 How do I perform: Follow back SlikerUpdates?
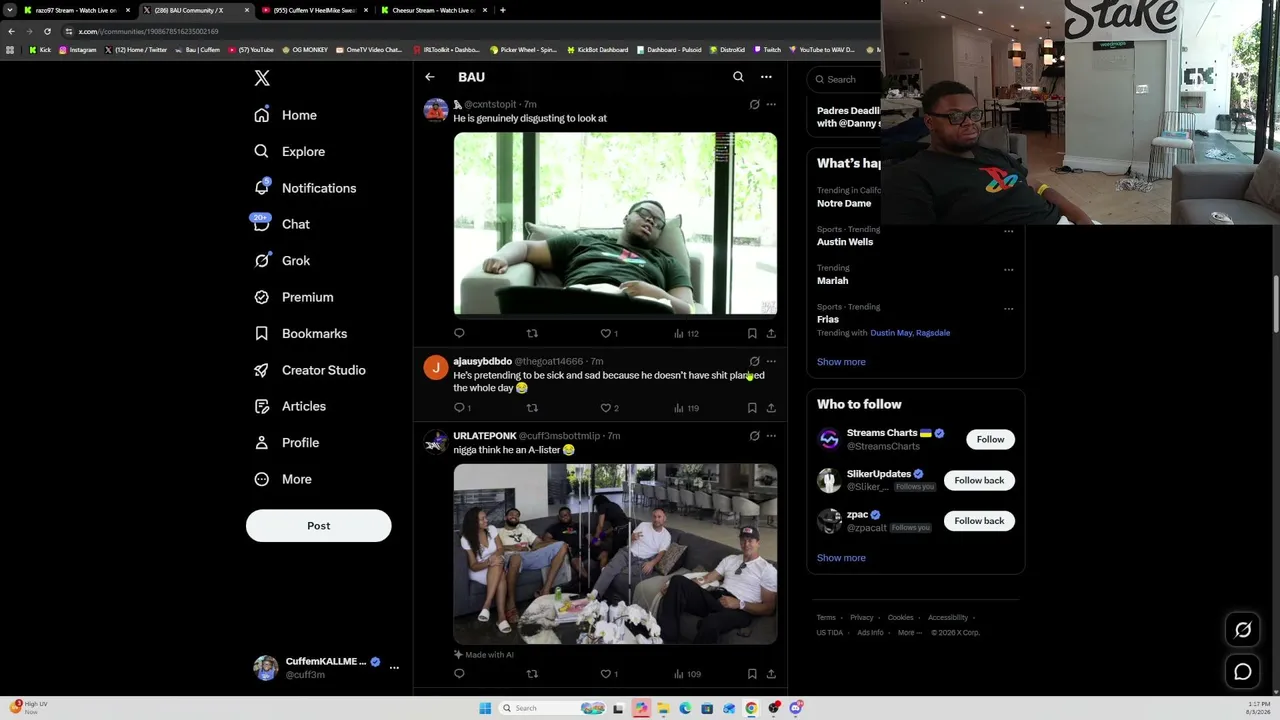tap(979, 480)
